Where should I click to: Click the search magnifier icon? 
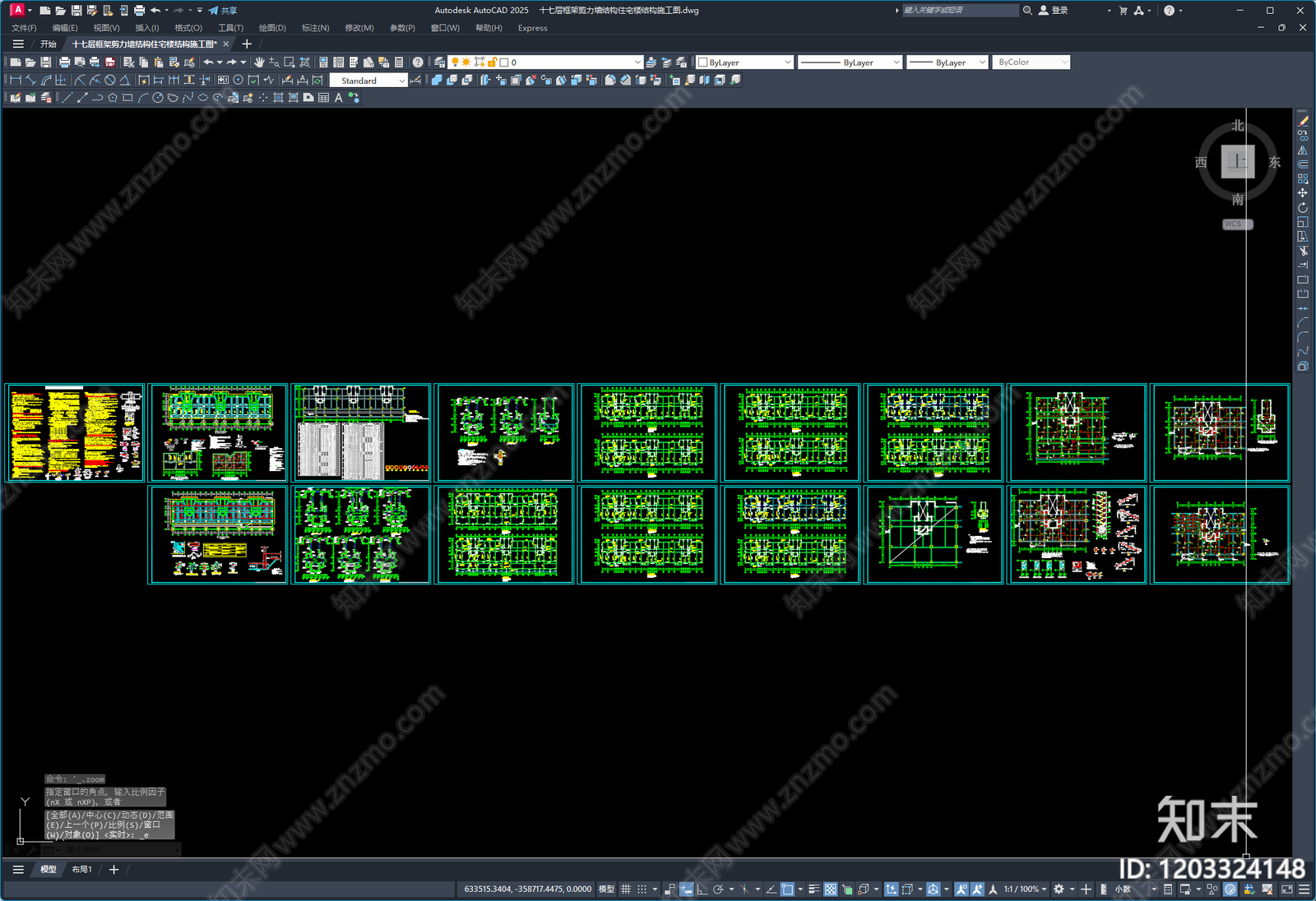(1027, 10)
